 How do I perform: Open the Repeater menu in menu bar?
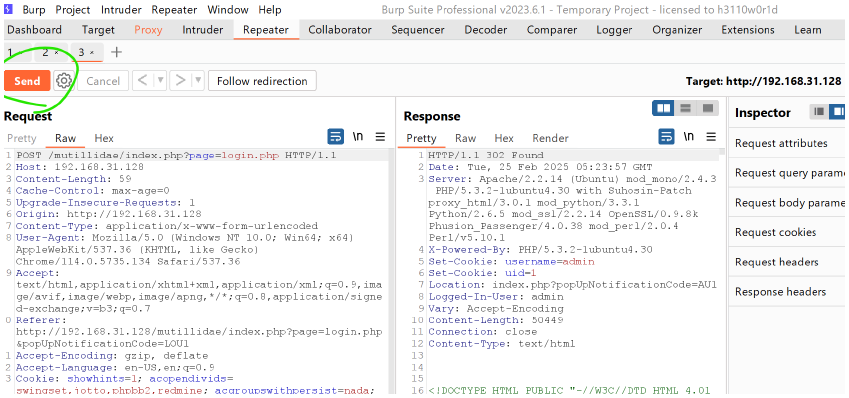point(174,10)
